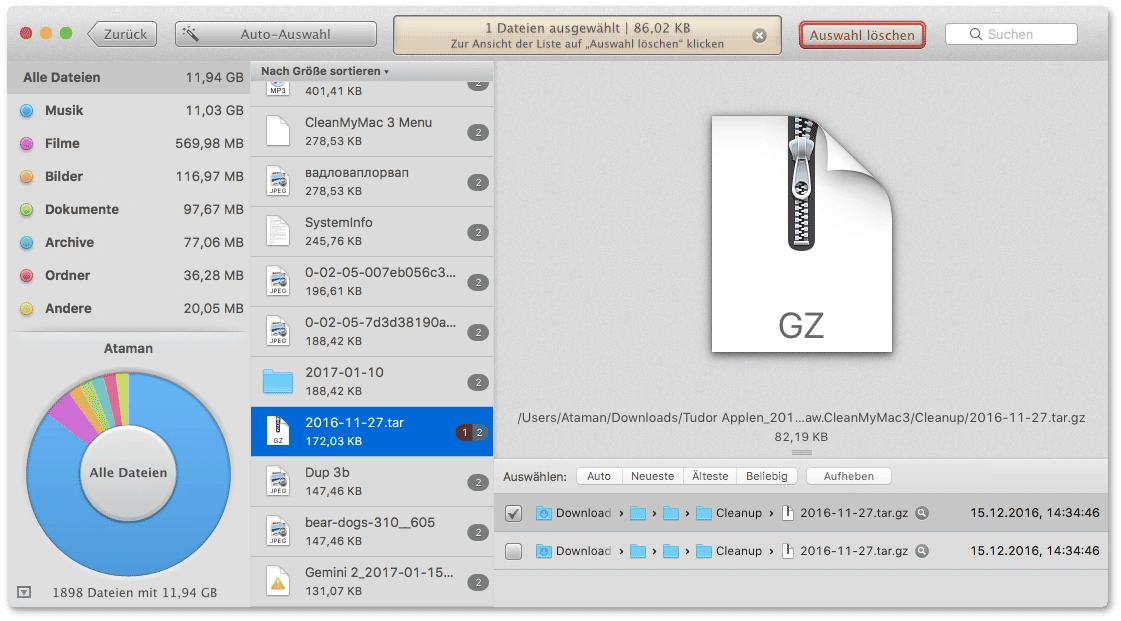This screenshot has width=1121, height=621.
Task: Open the Filme category
Action: tap(129, 144)
